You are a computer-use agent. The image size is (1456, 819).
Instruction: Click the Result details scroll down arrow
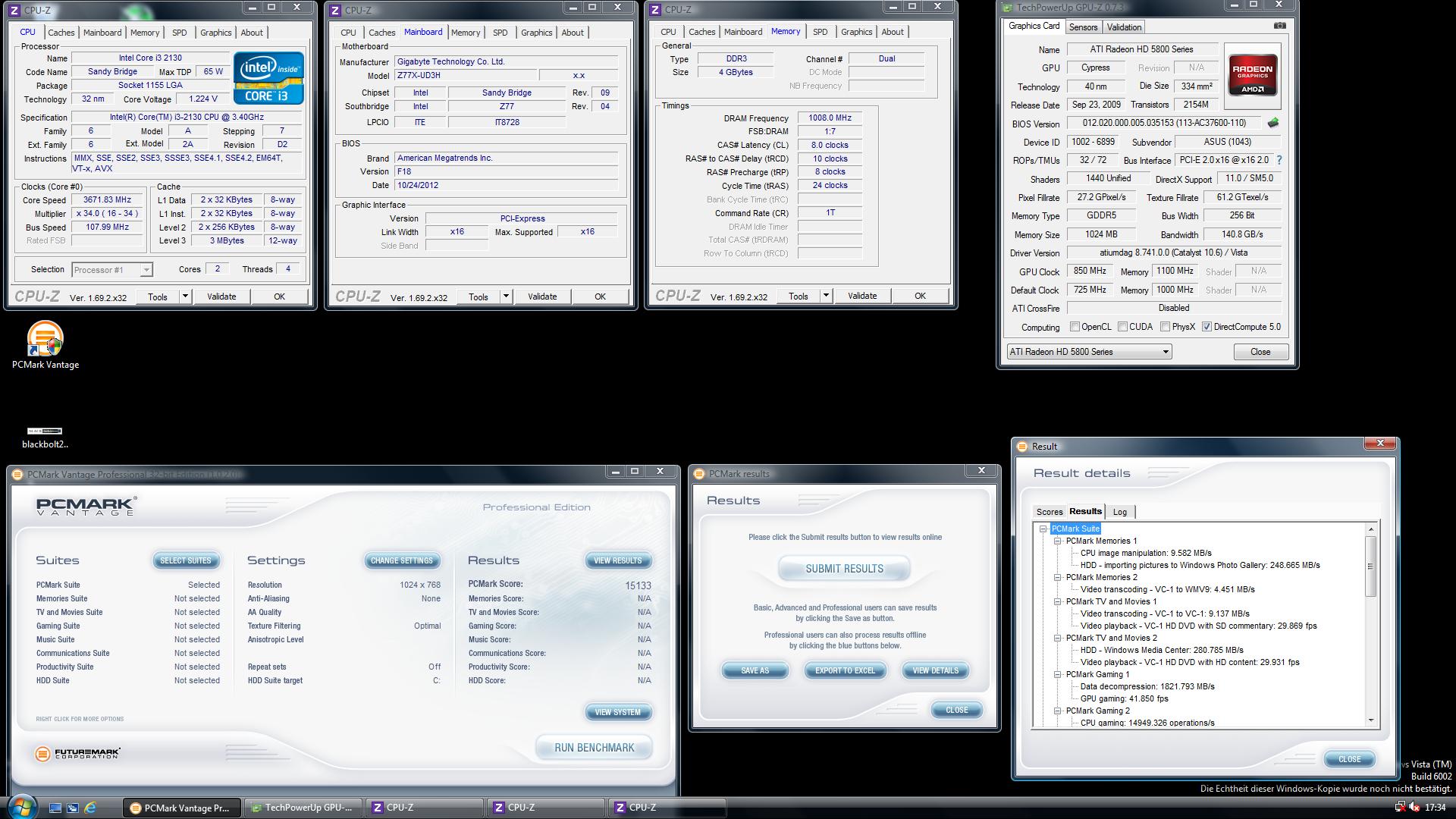click(x=1370, y=720)
